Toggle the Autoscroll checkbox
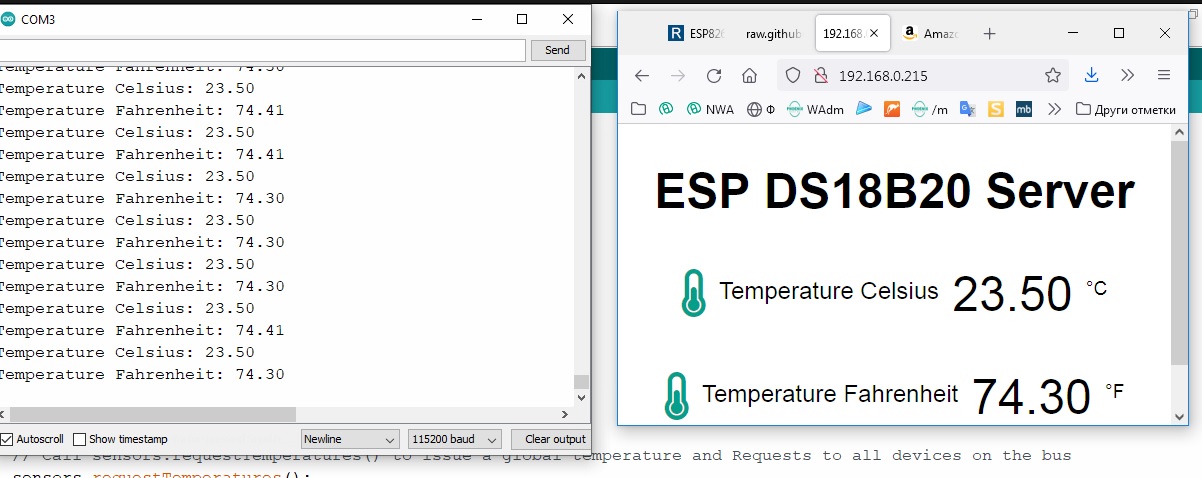The image size is (1202, 478). point(6,439)
